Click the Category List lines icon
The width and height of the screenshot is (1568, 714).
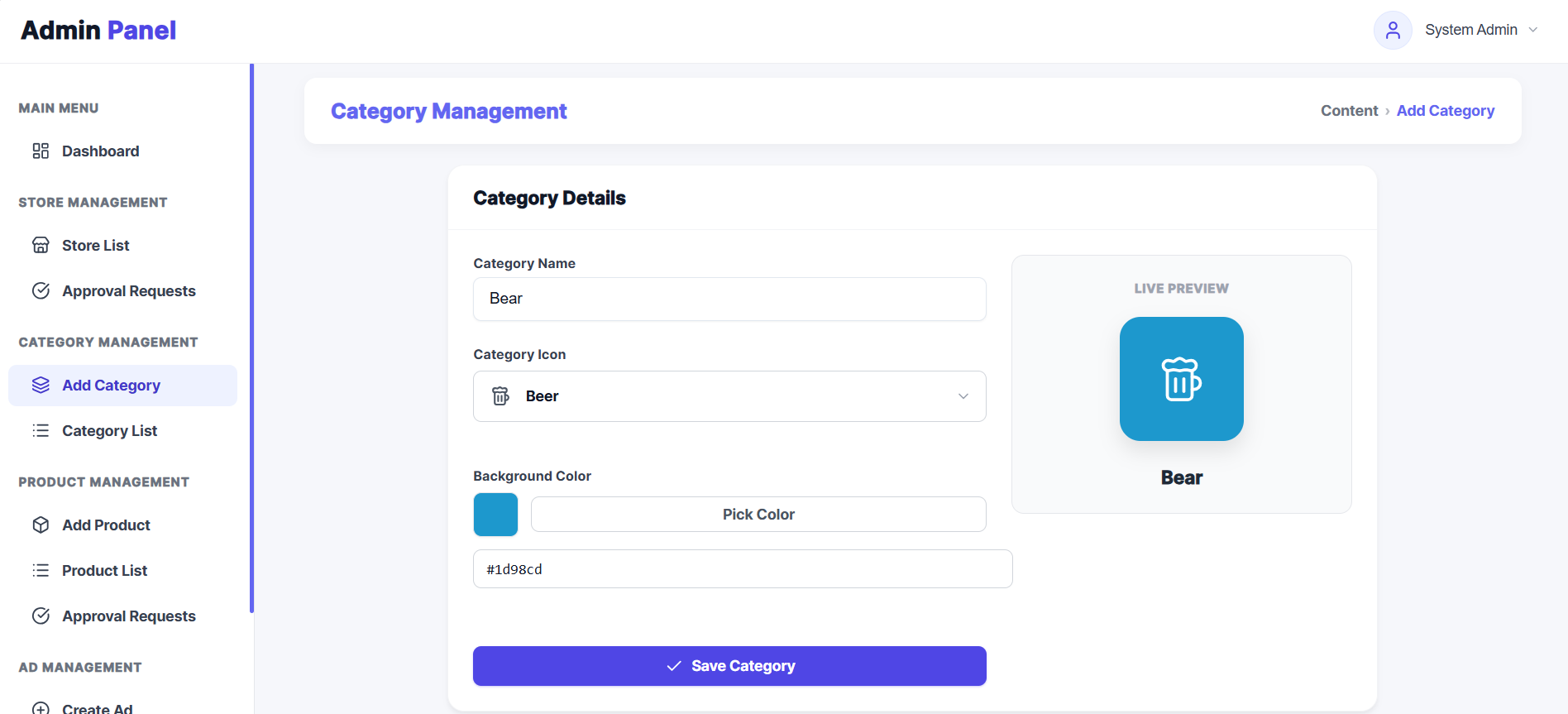click(41, 431)
